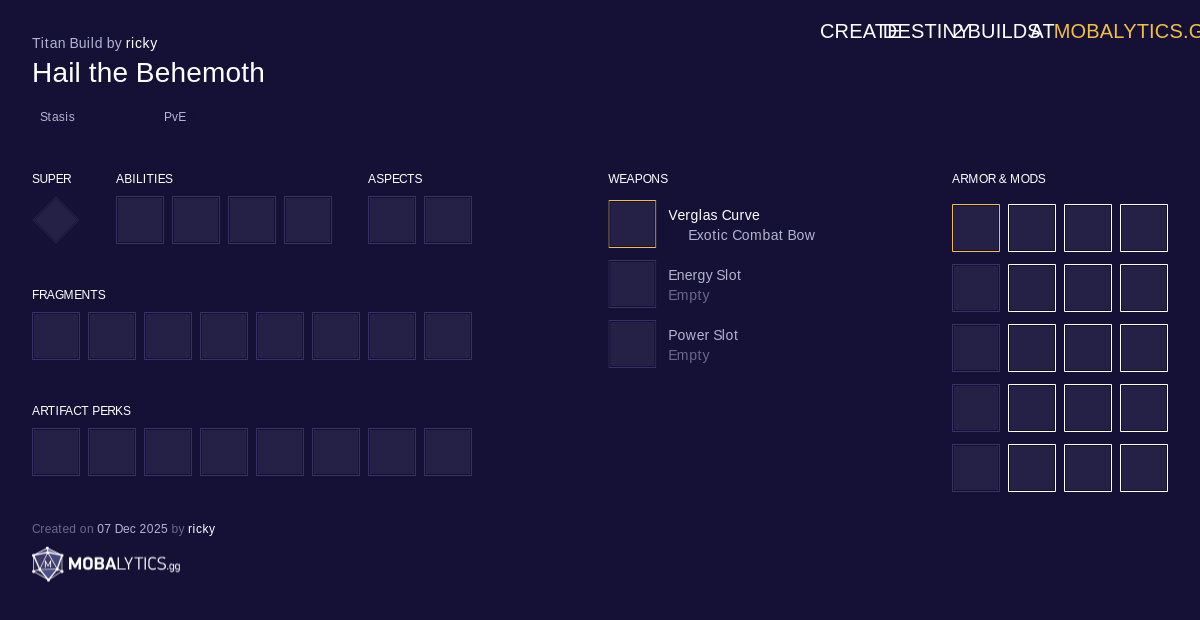Open the empty Energy Slot icon
The width and height of the screenshot is (1200, 620).
632,284
